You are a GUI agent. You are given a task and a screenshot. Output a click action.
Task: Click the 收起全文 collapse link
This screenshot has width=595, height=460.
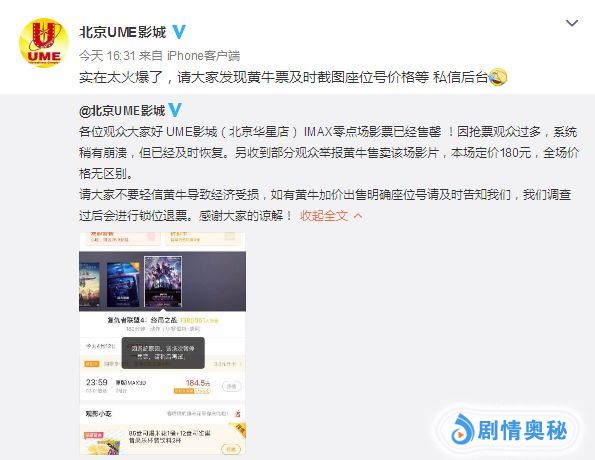(324, 216)
